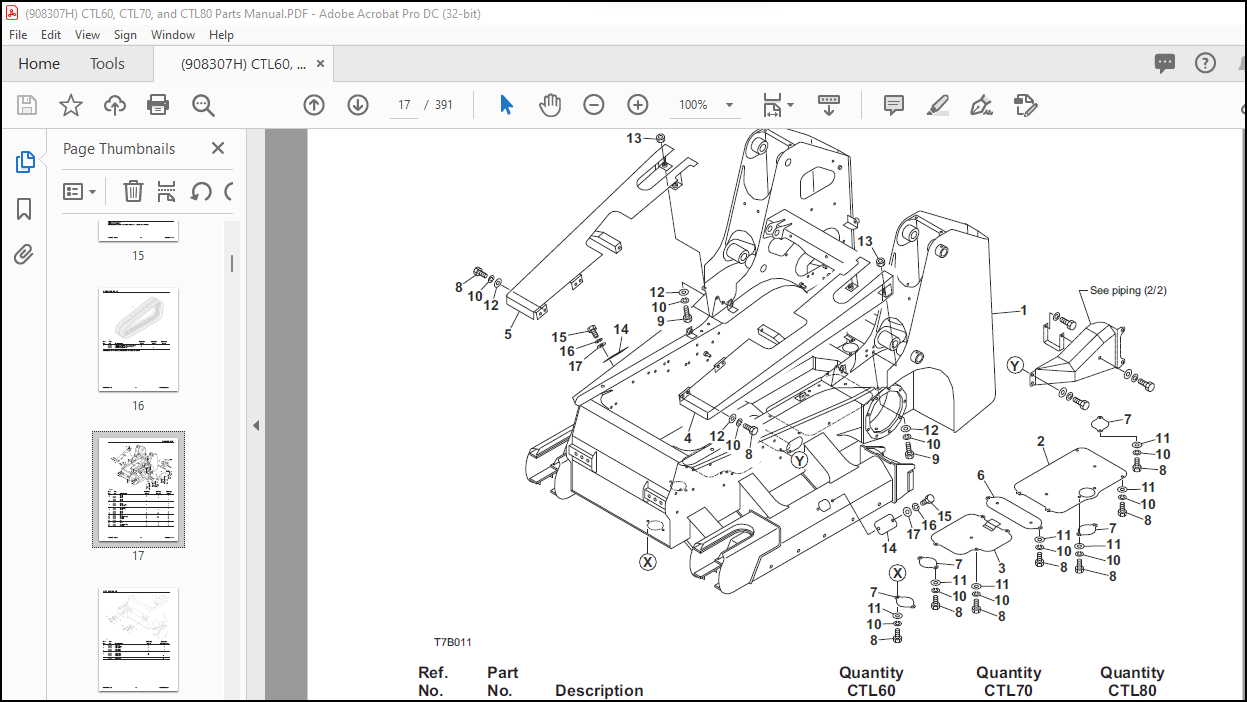Viewport: 1247px width, 702px height.
Task: Click the 'Part No.' column header
Action: 503,682
